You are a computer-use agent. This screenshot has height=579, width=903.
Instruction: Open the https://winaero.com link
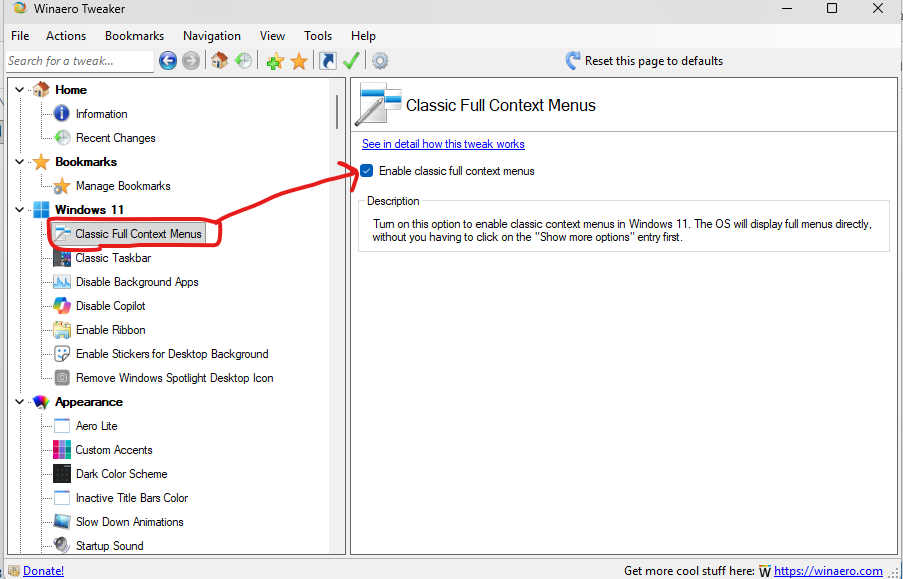pos(828,570)
